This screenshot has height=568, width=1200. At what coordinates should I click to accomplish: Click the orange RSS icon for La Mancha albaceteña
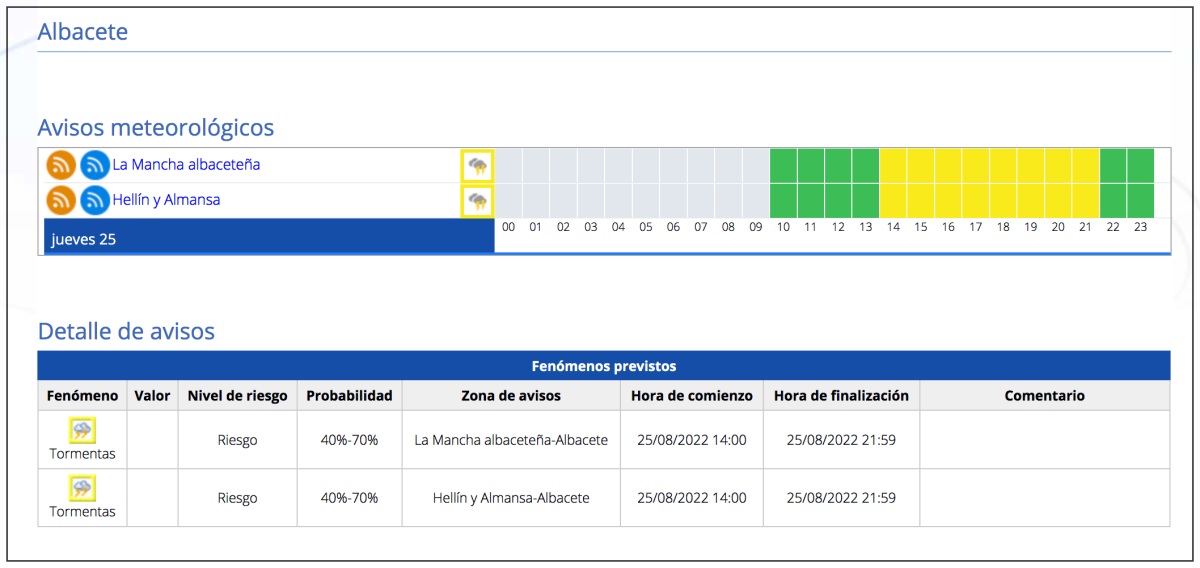pyautogui.click(x=61, y=165)
